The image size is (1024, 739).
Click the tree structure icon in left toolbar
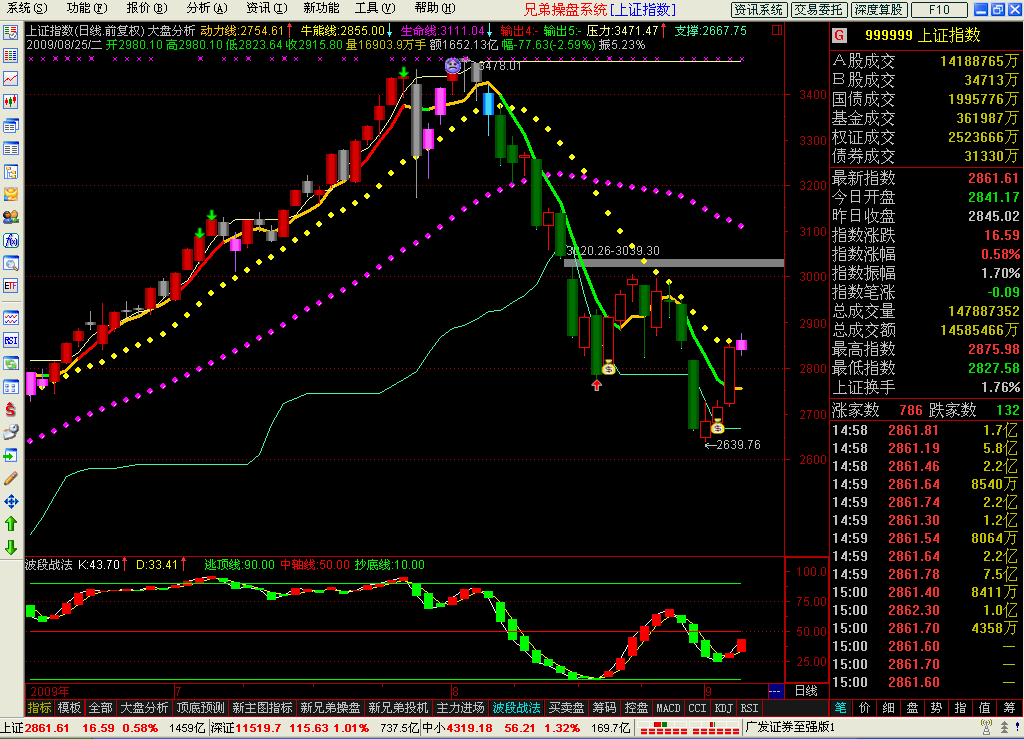[10, 171]
